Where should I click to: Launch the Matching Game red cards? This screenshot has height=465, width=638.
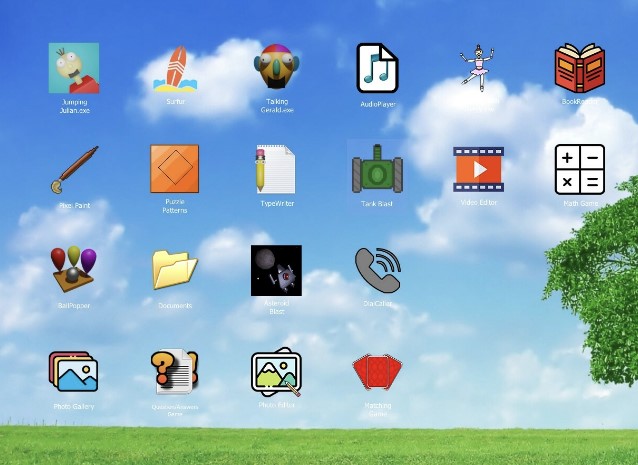pyautogui.click(x=377, y=372)
